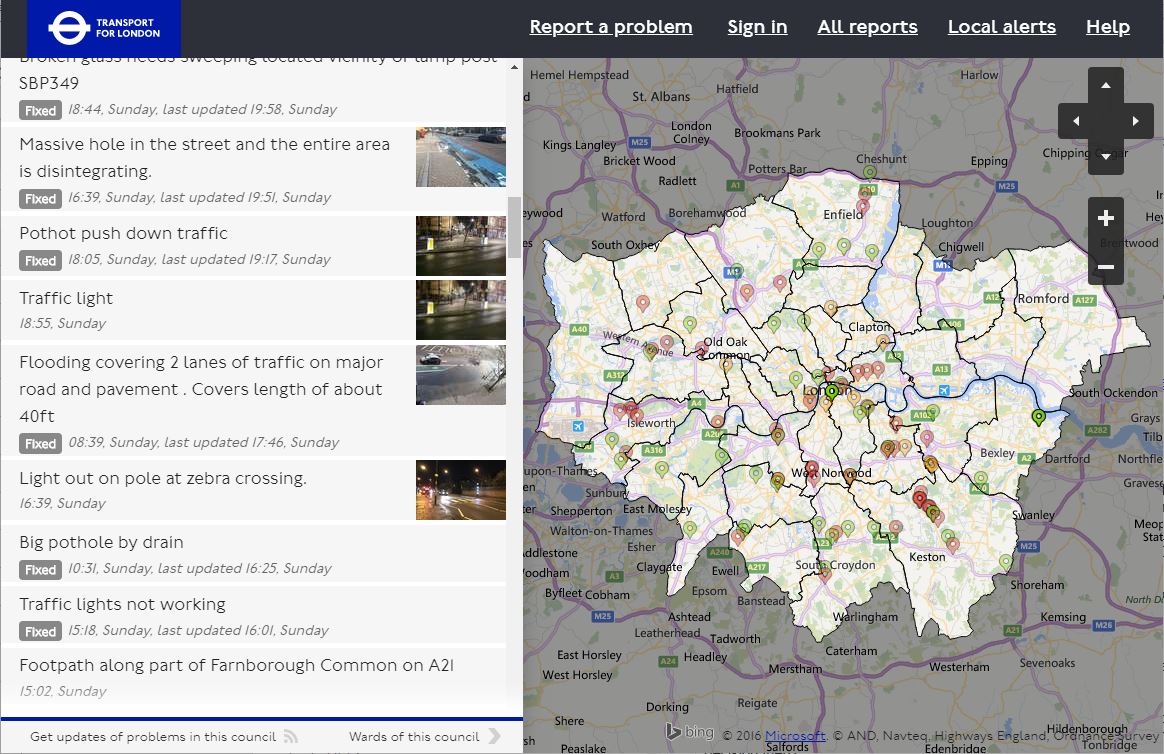Pan the map right with arrow
Viewport: 1164px width, 754px height.
click(1136, 121)
